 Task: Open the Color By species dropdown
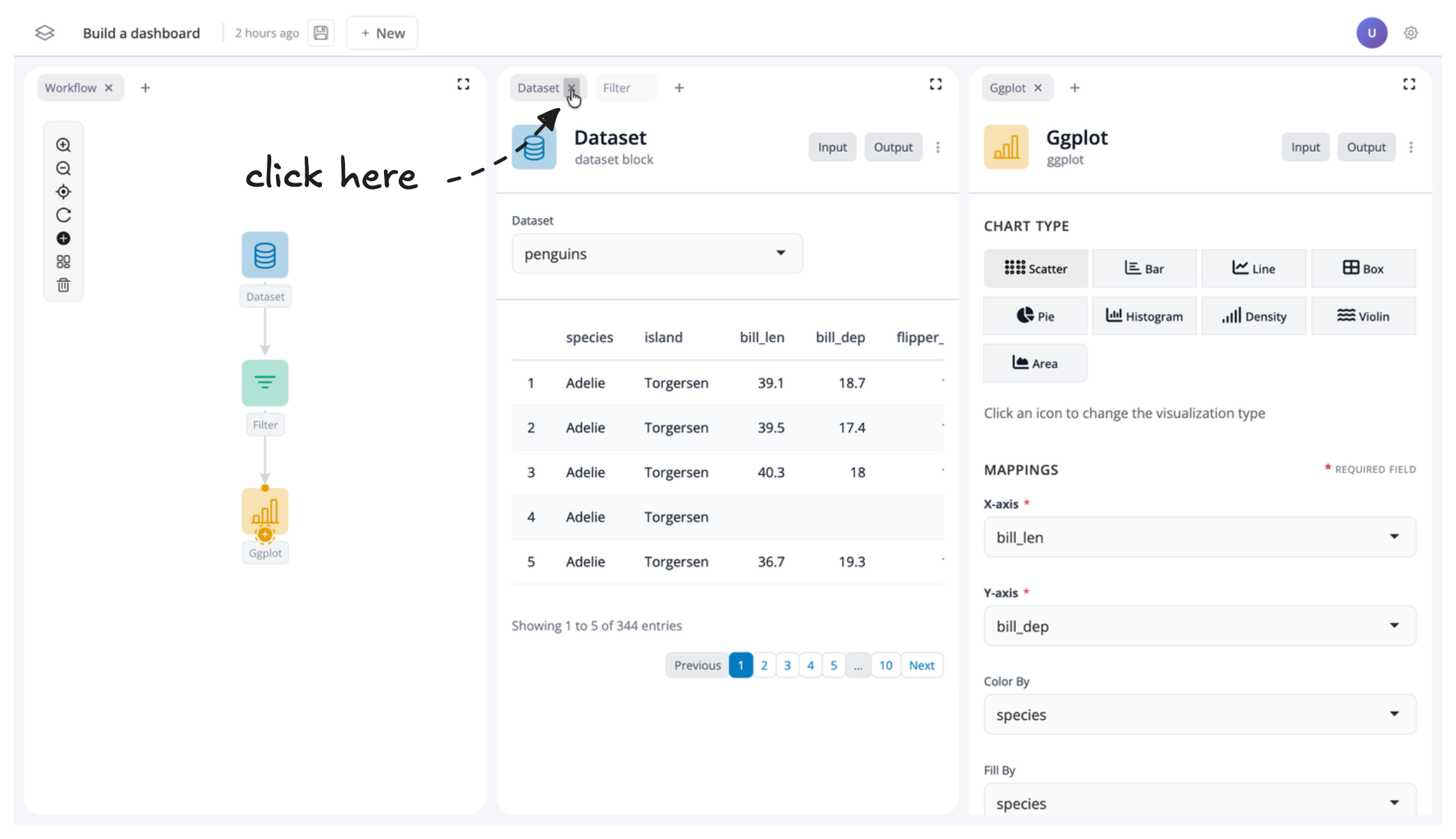[1199, 714]
